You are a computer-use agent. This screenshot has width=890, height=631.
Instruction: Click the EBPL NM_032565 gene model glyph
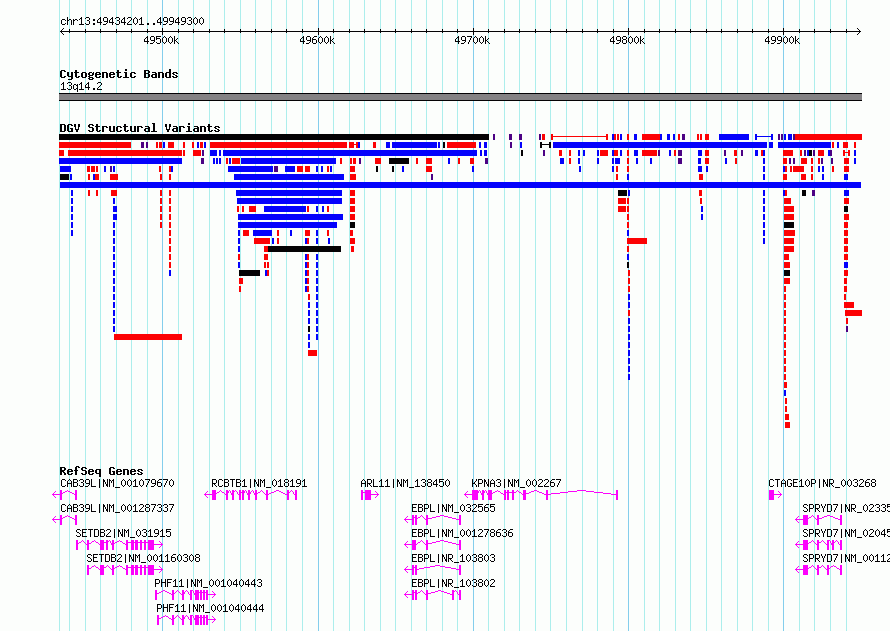(433, 520)
